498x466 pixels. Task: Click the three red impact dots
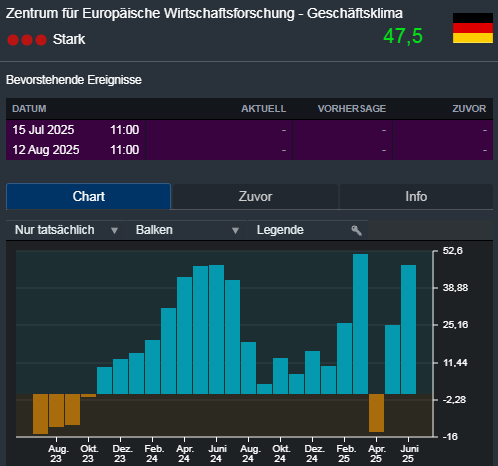click(27, 40)
